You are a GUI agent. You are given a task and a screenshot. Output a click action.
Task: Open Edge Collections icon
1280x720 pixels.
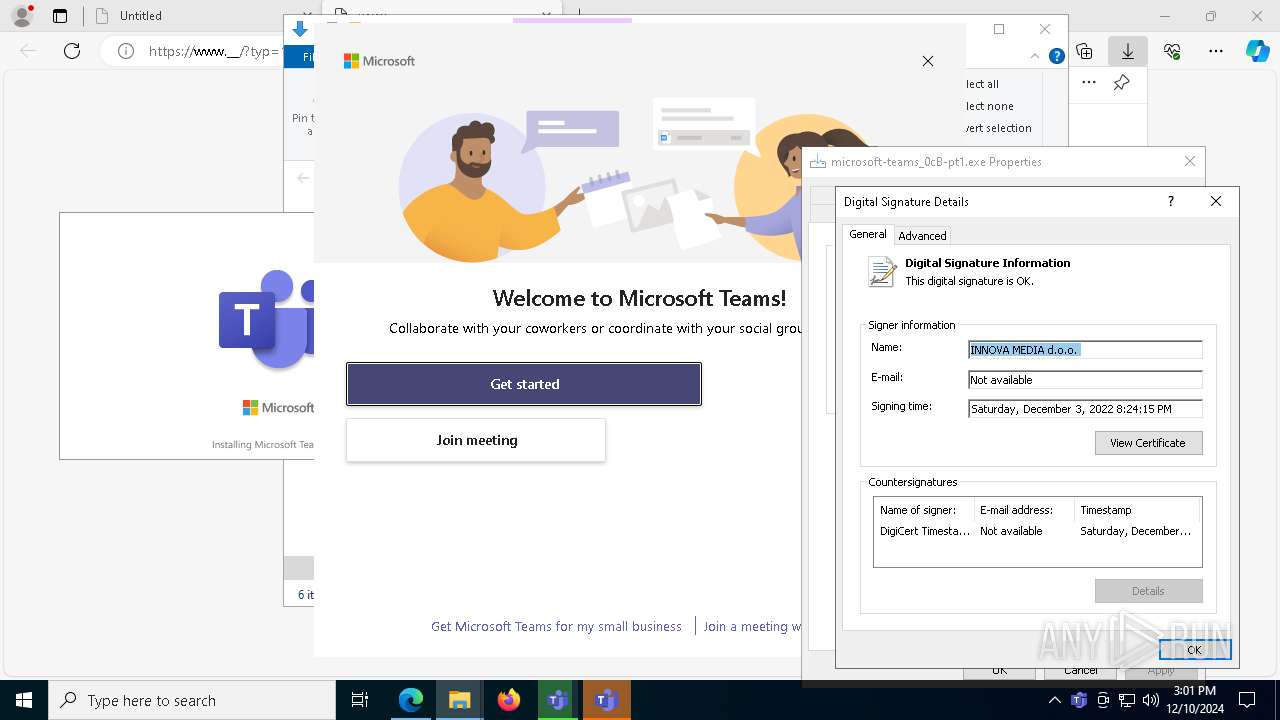coord(1084,51)
